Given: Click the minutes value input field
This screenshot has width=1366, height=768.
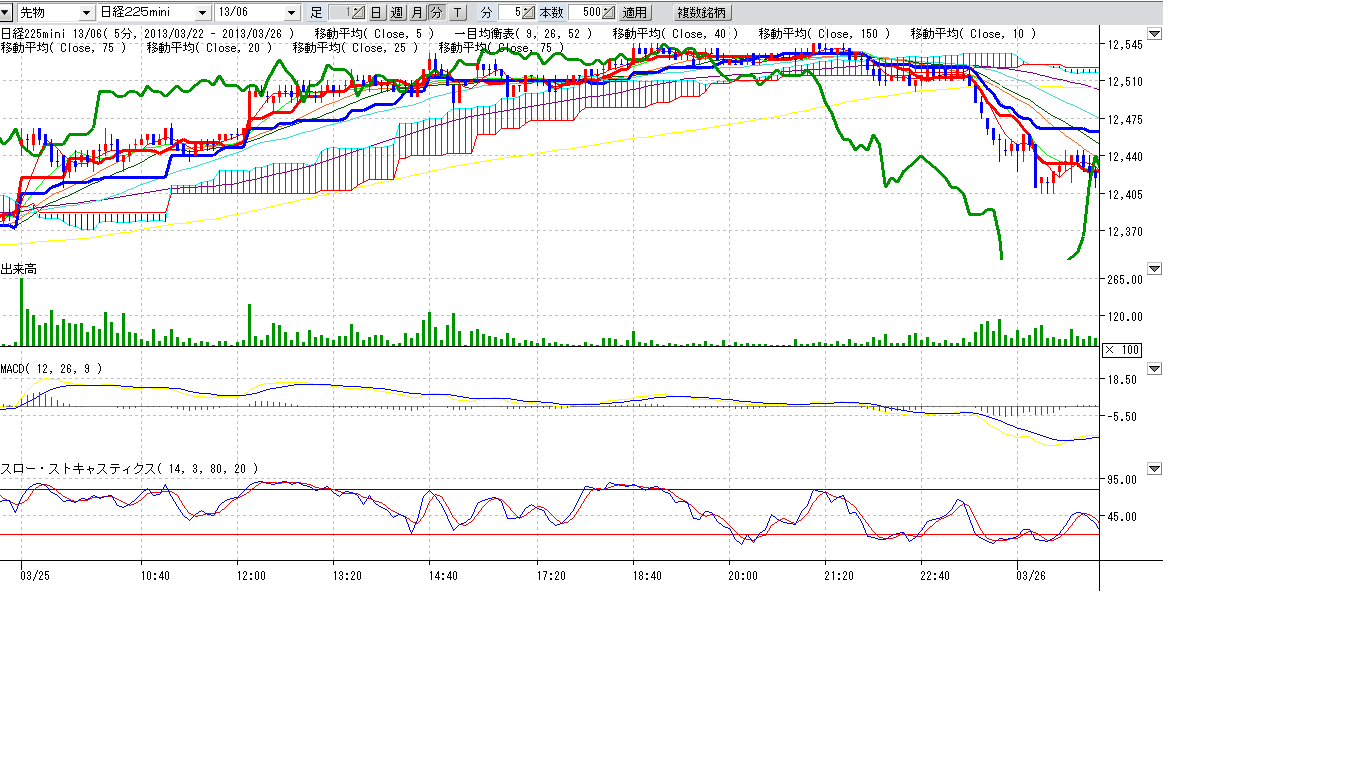Looking at the screenshot, I should (x=510, y=13).
